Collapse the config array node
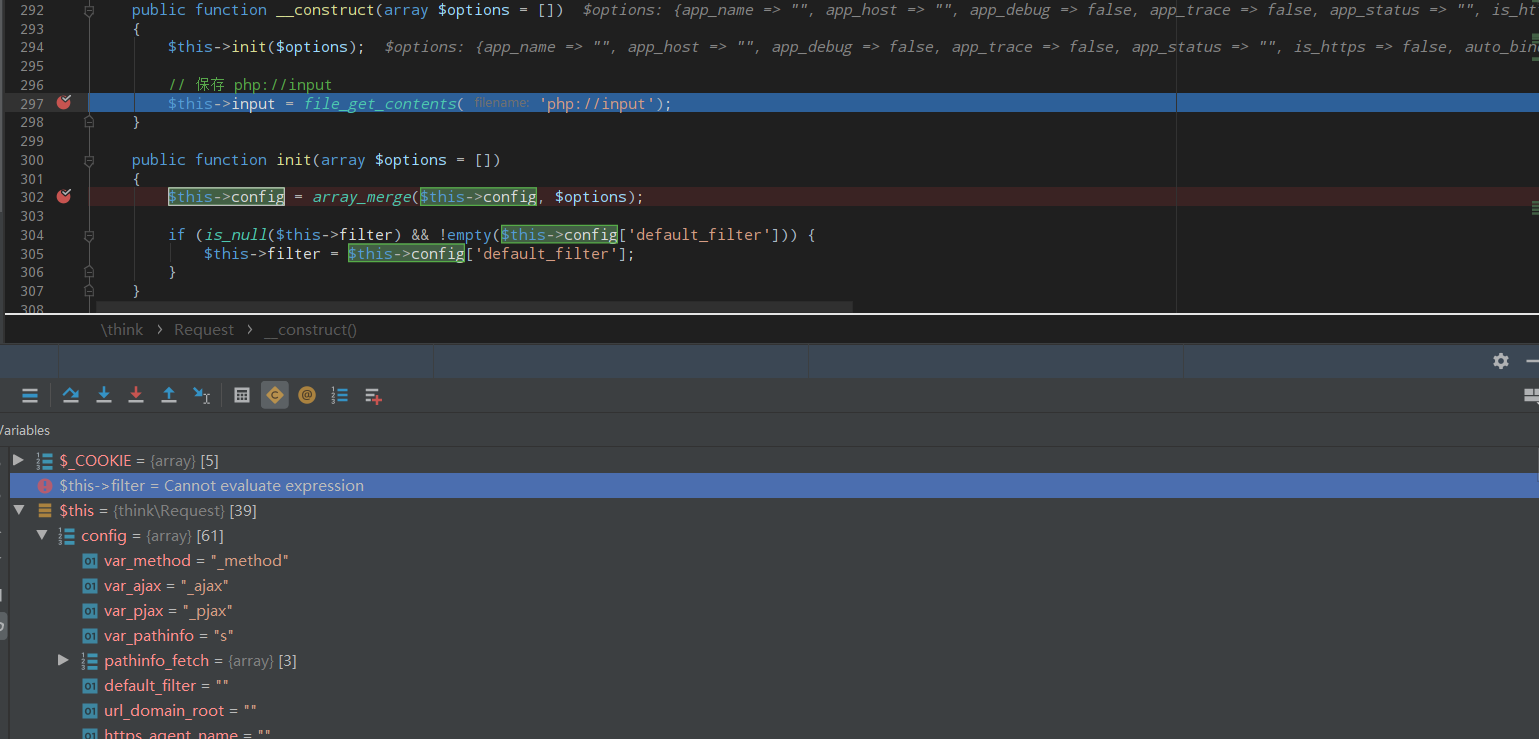 (42, 535)
